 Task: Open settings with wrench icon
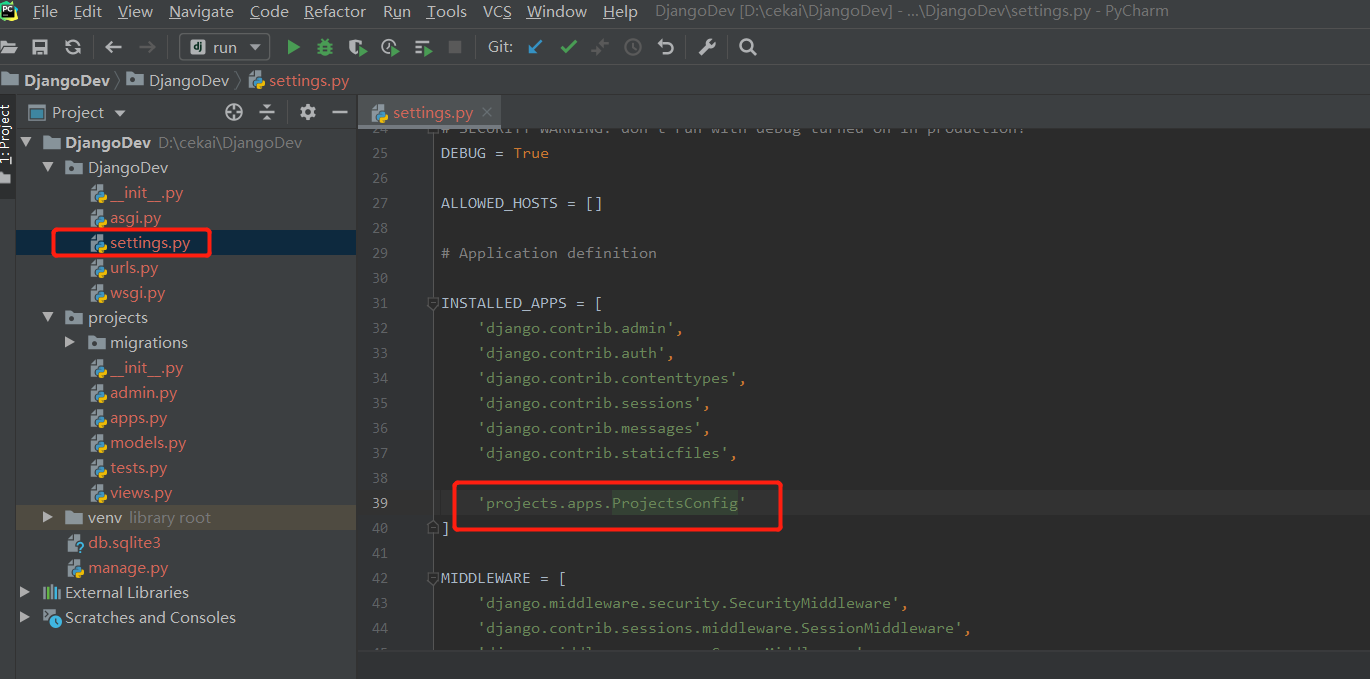click(707, 47)
